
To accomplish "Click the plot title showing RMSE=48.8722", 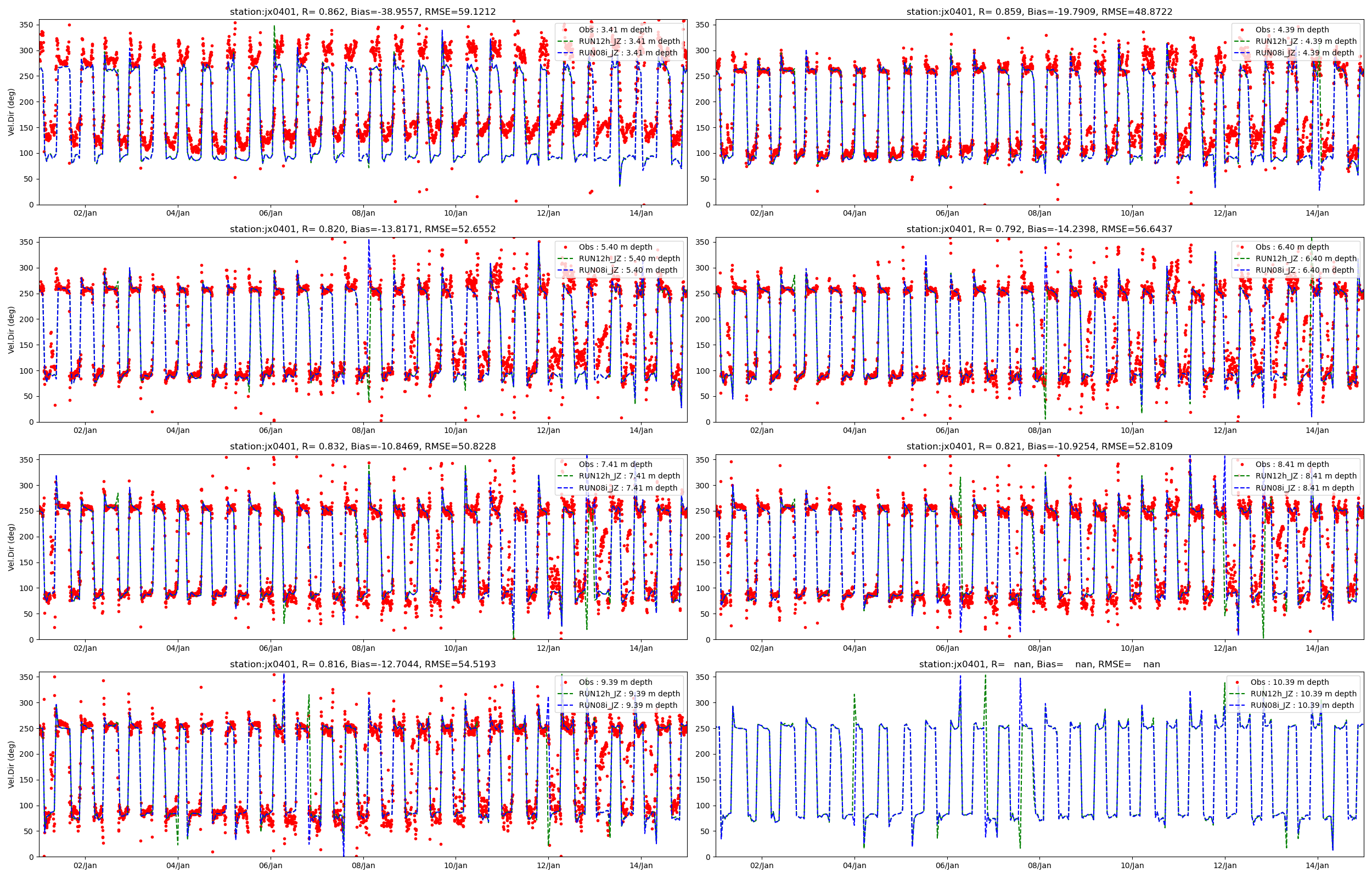I will (1039, 12).
